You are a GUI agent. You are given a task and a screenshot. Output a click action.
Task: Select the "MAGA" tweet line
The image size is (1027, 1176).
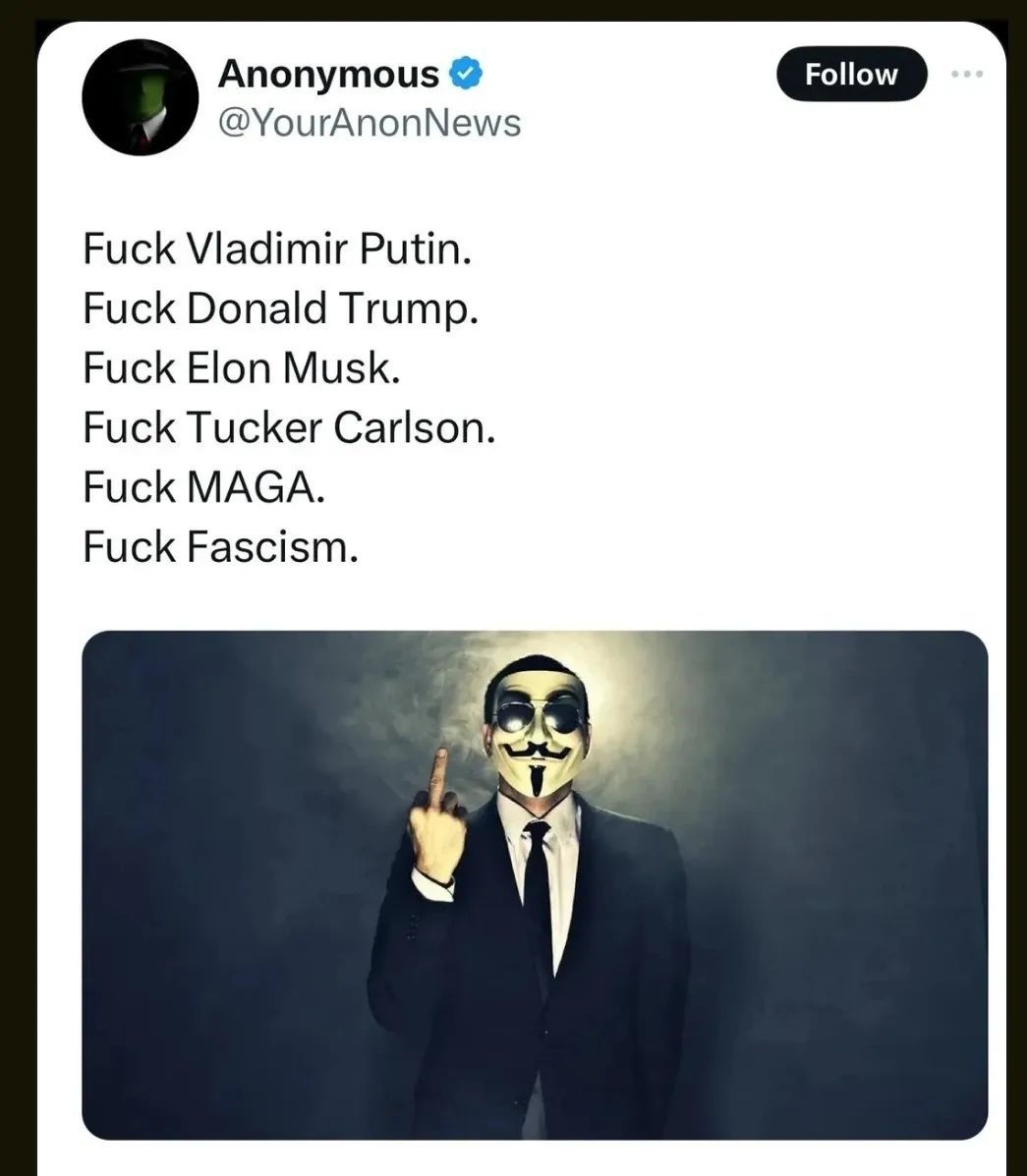[x=204, y=486]
